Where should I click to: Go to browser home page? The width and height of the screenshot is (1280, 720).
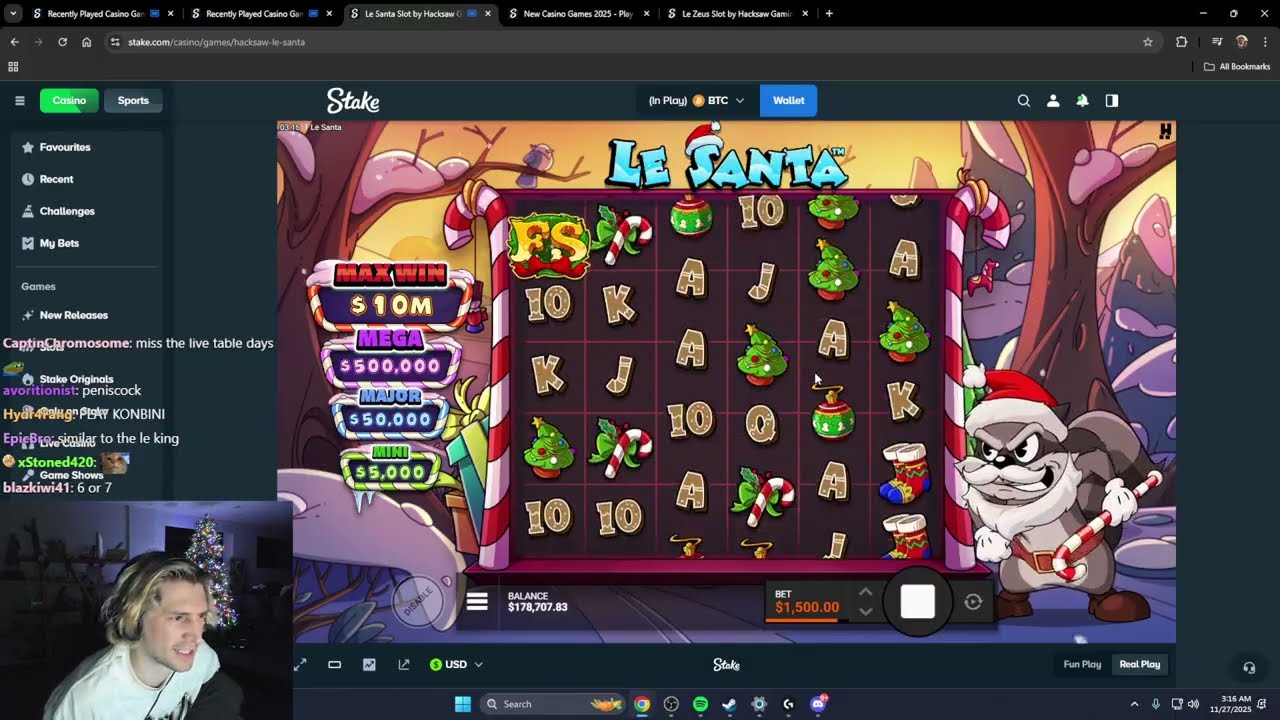[86, 42]
